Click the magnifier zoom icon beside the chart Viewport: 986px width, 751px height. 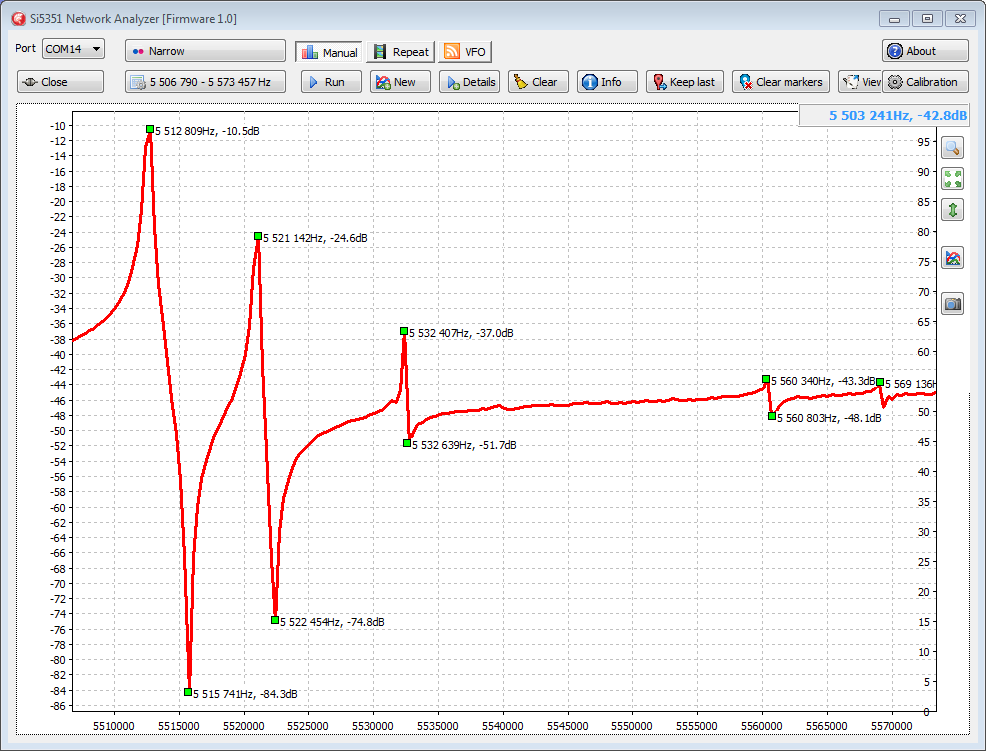pyautogui.click(x=953, y=148)
